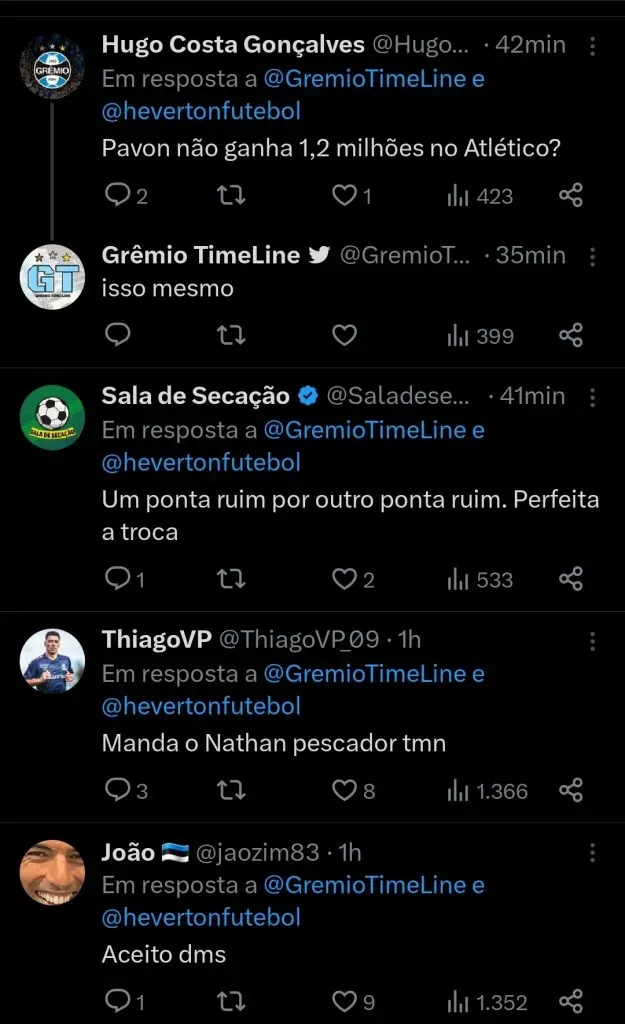Open more options for Hugo Costa Gonçalves' tweet
Viewport: 625px width, 1024px height.
pyautogui.click(x=592, y=46)
